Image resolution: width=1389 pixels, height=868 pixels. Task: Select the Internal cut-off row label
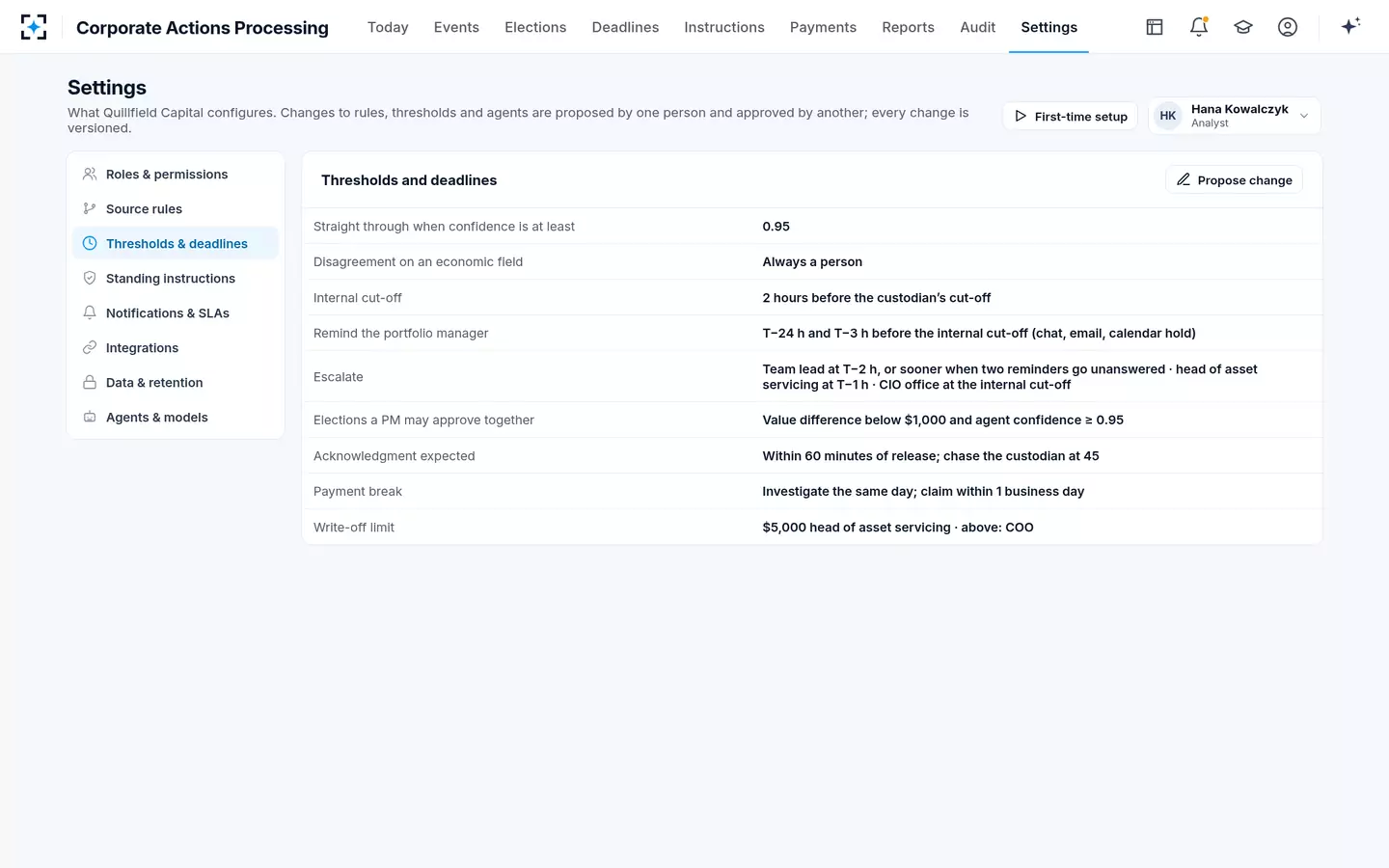point(358,298)
